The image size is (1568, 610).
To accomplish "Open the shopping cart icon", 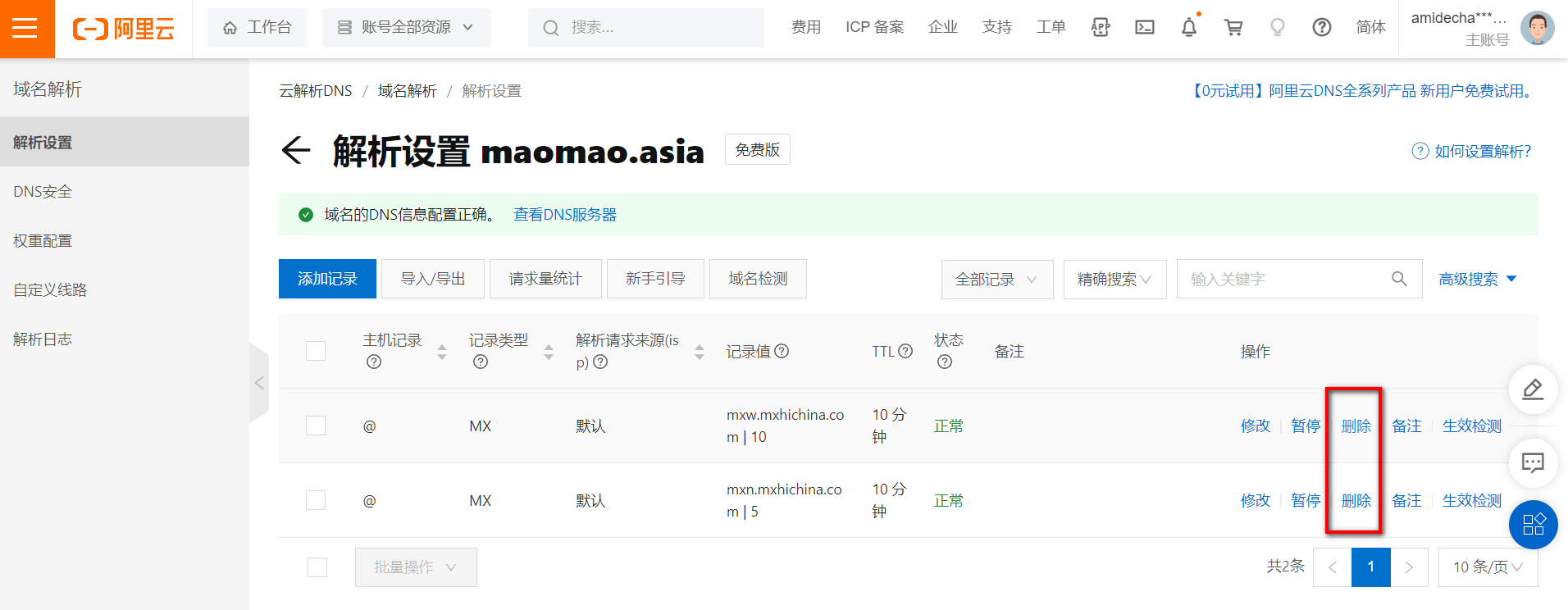I will [x=1233, y=27].
